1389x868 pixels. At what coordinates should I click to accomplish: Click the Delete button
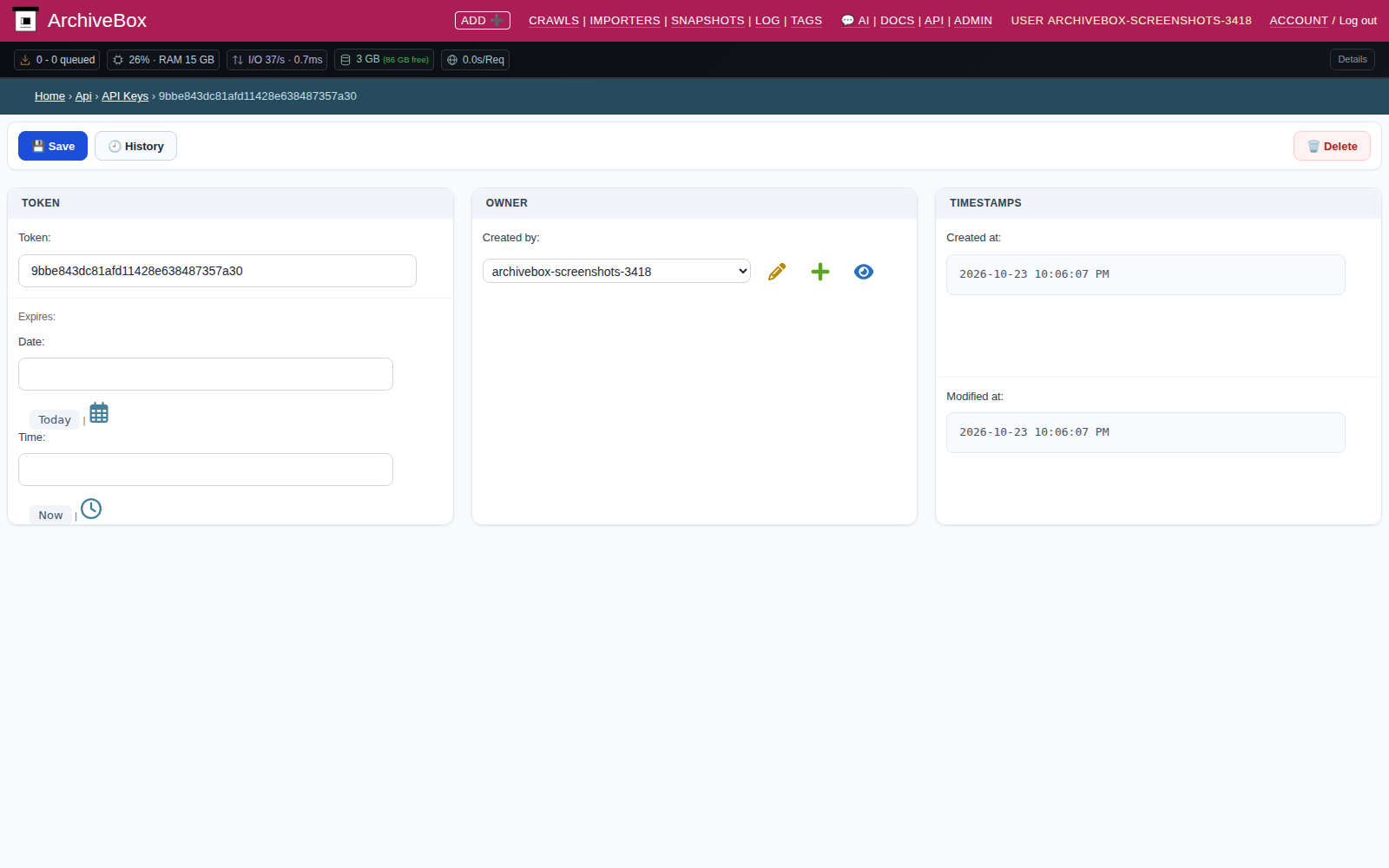[1332, 146]
